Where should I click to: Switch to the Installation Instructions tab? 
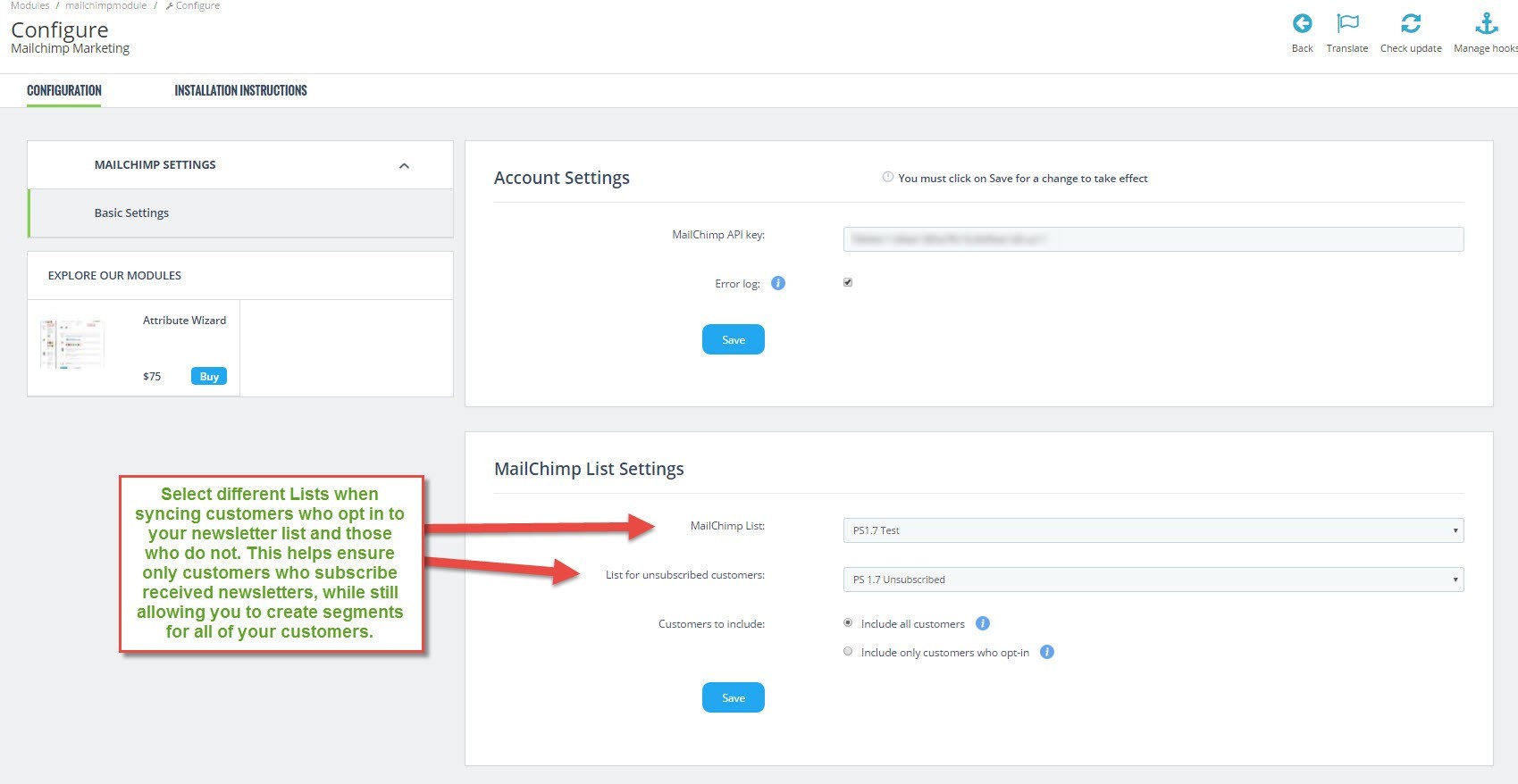240,90
